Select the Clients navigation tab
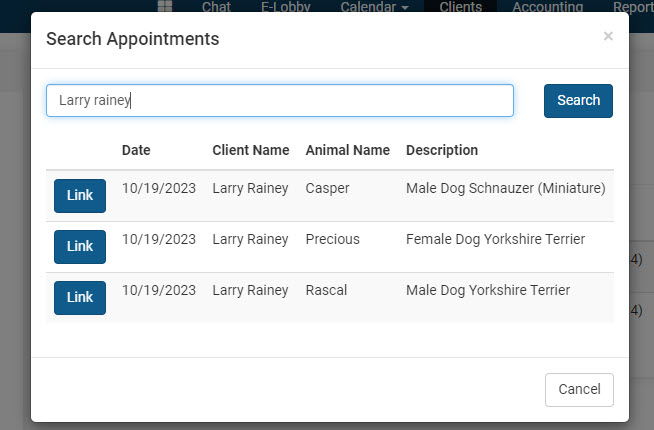The height and width of the screenshot is (430, 654). click(460, 6)
